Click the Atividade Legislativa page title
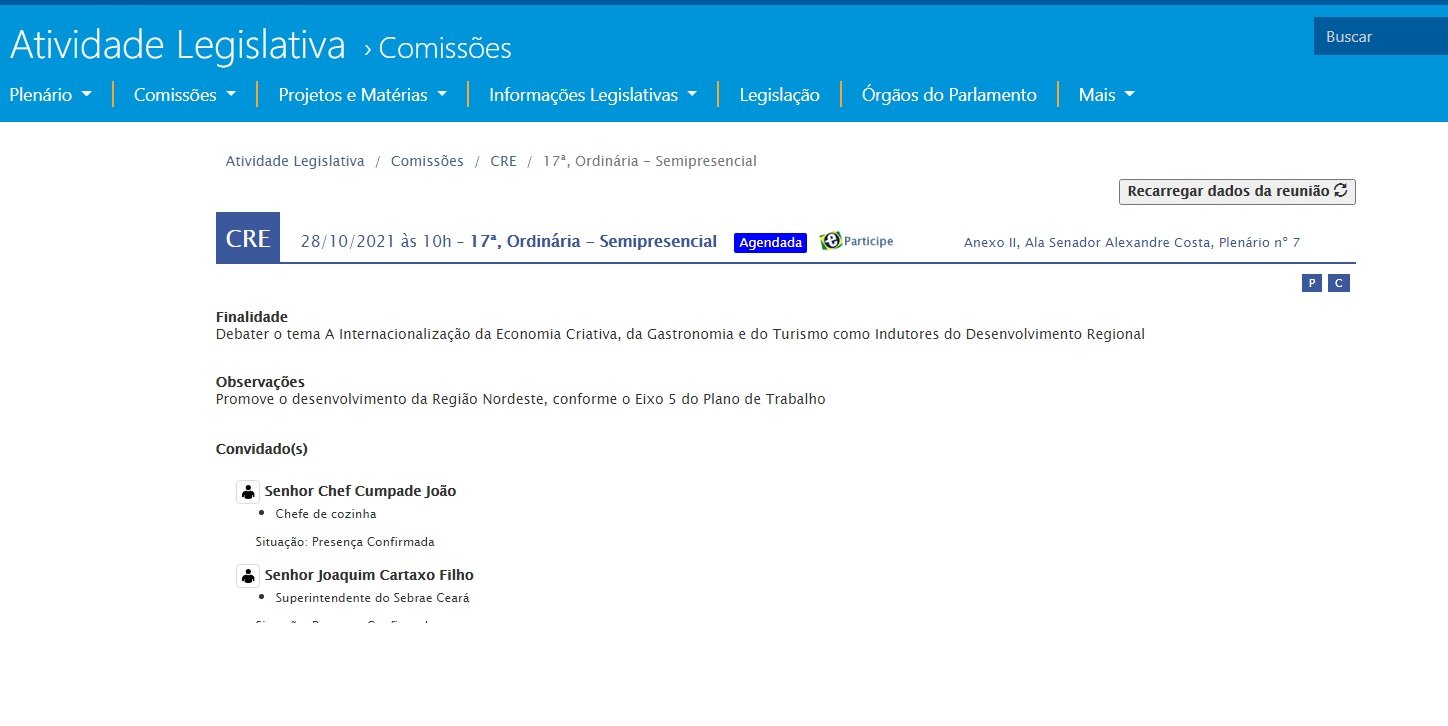Image resolution: width=1448 pixels, height=726 pixels. coord(178,45)
